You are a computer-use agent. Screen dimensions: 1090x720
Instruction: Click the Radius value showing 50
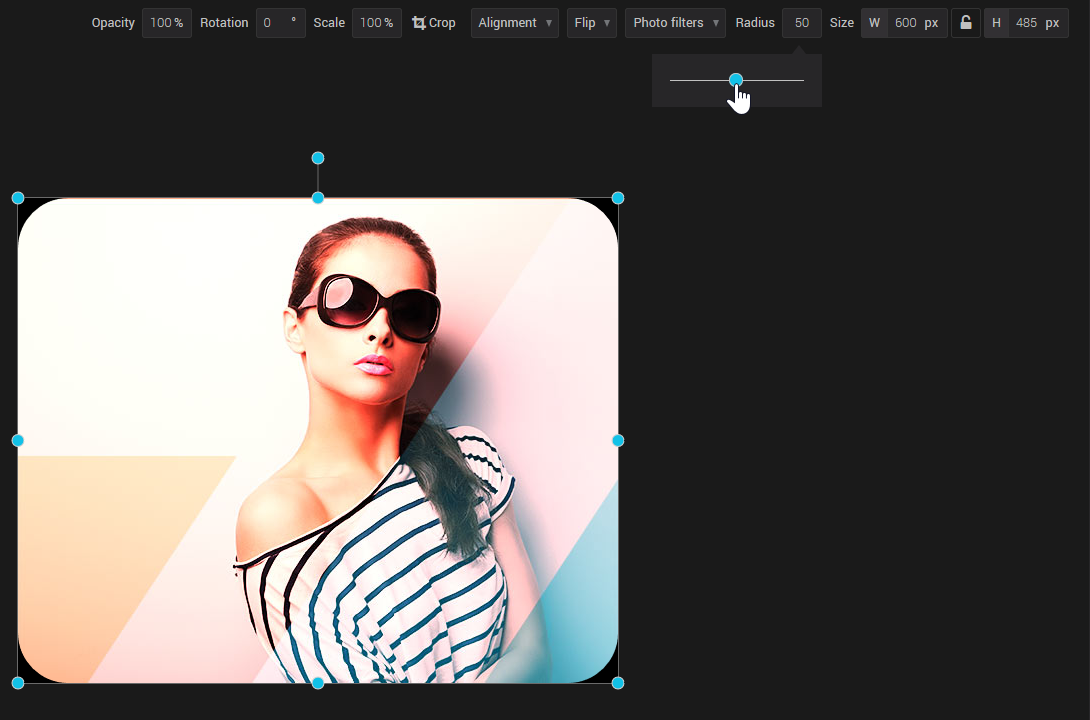pos(801,22)
